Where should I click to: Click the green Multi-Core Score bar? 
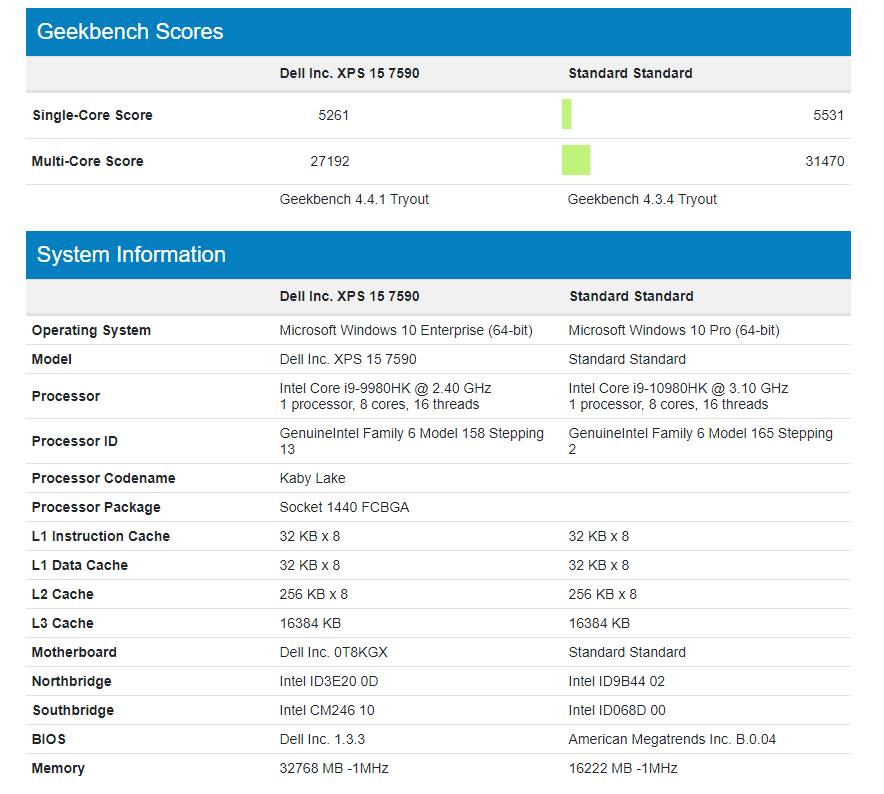(576, 161)
